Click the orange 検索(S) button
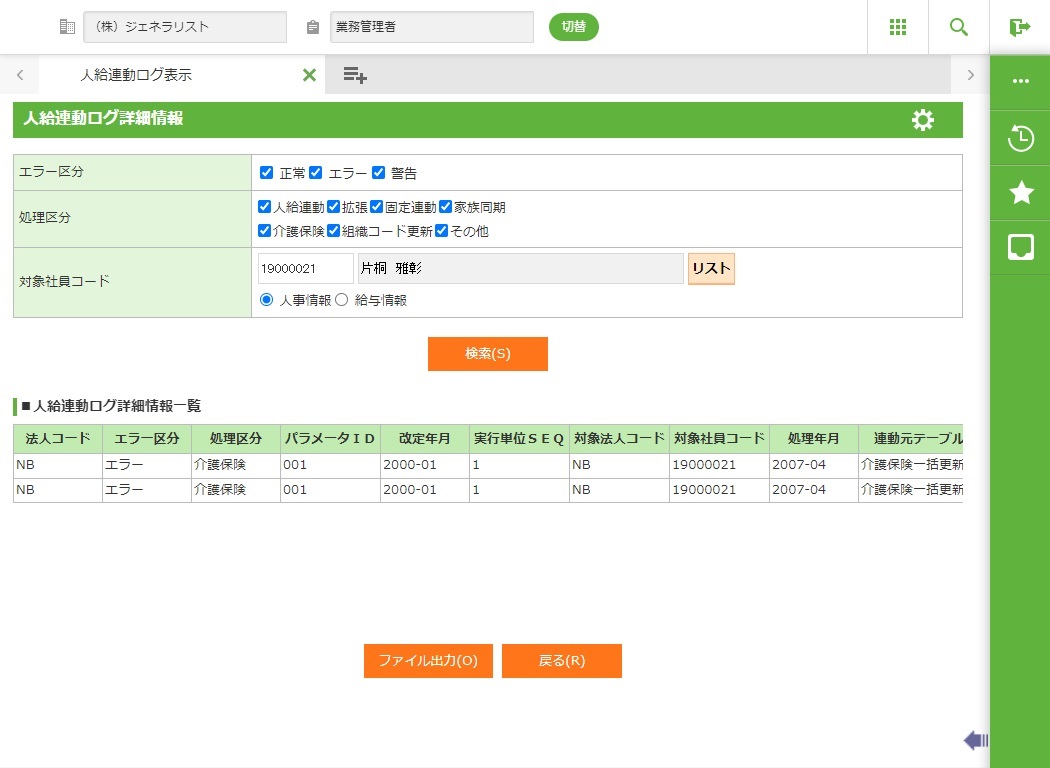Screen dimensions: 1050x768 coord(487,354)
